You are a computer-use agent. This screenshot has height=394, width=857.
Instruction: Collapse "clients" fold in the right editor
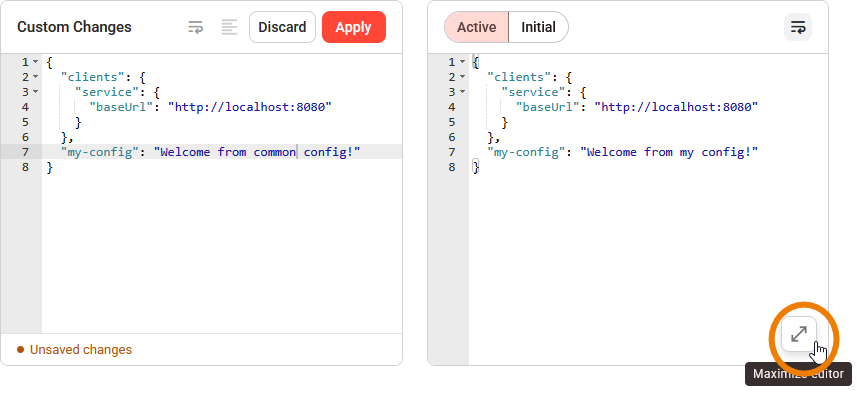(462, 77)
